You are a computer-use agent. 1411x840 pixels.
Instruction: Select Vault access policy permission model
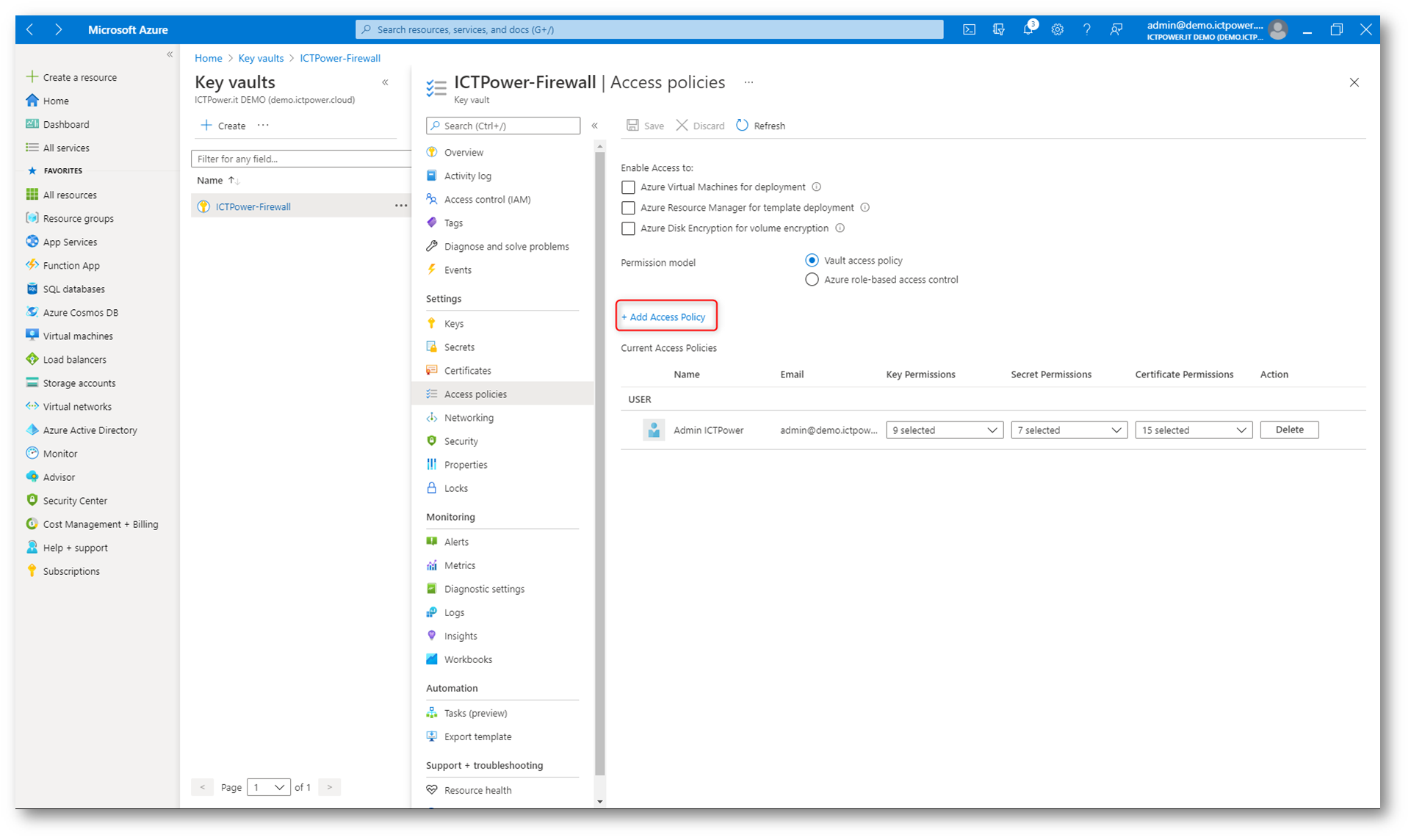[x=812, y=261]
